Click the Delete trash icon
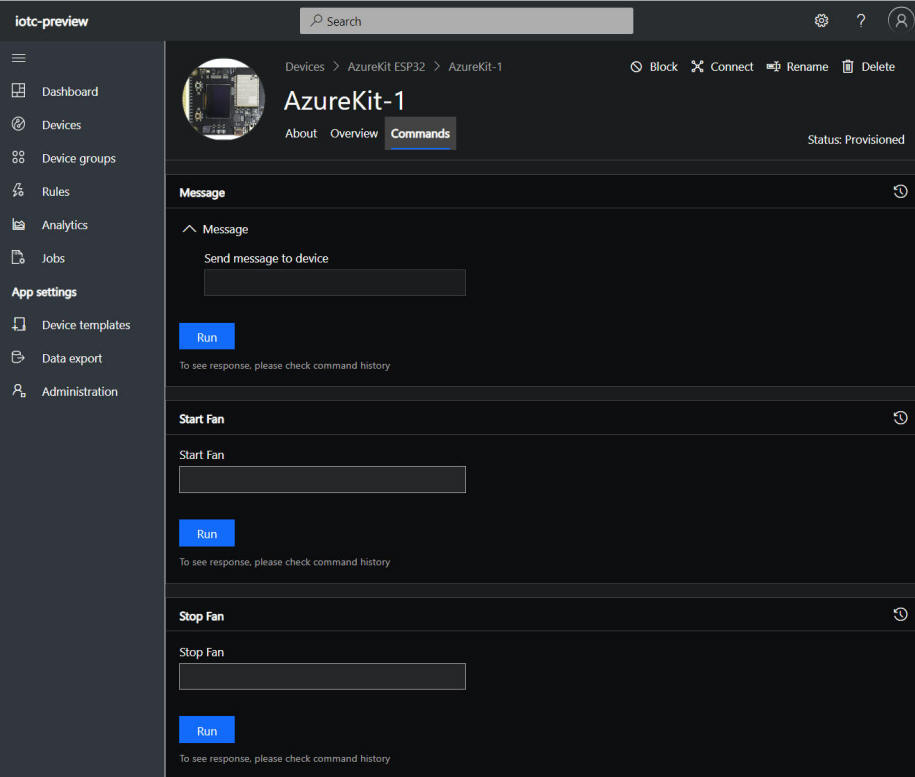 tap(848, 66)
